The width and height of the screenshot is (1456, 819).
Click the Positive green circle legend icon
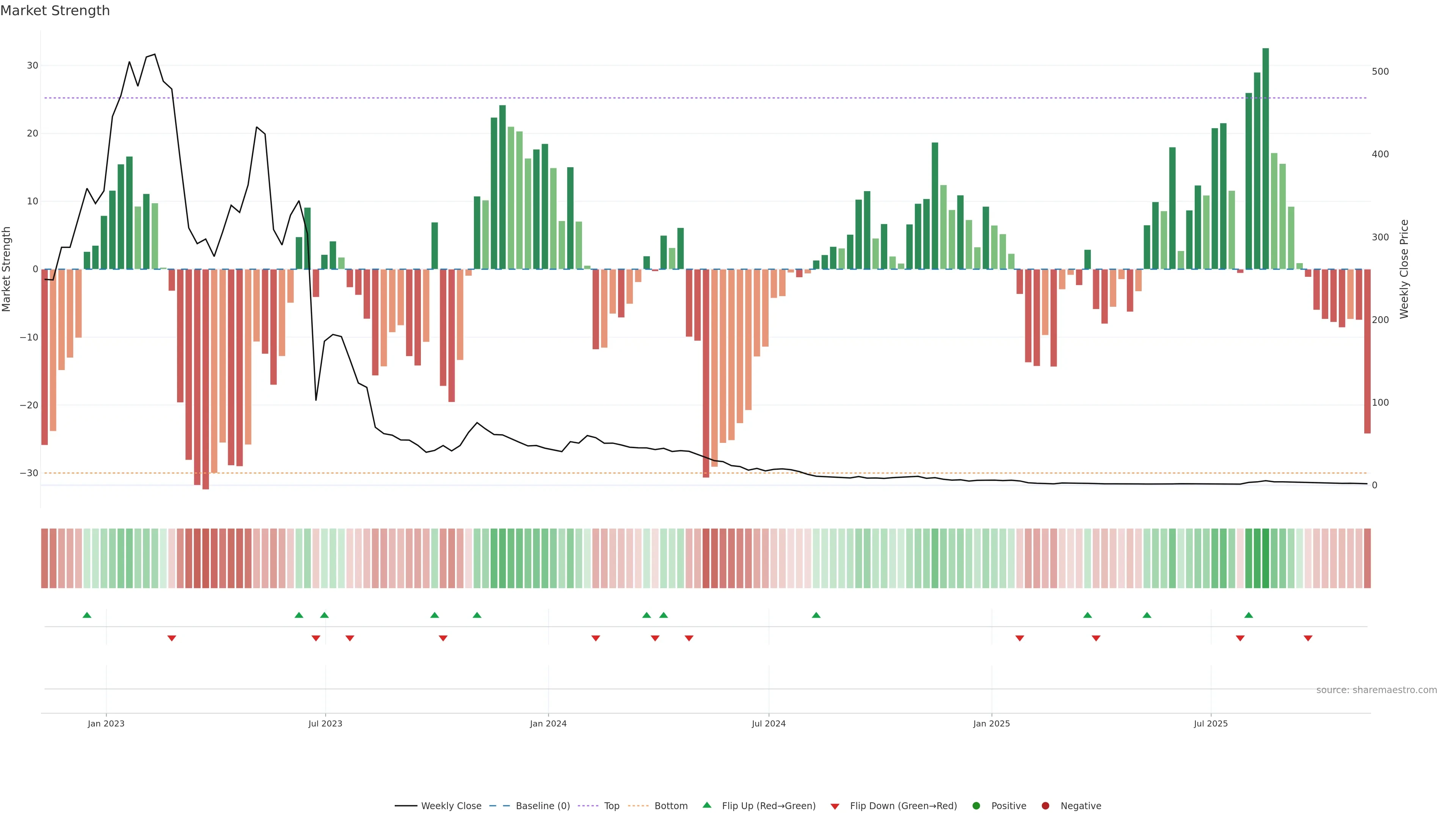(x=976, y=806)
